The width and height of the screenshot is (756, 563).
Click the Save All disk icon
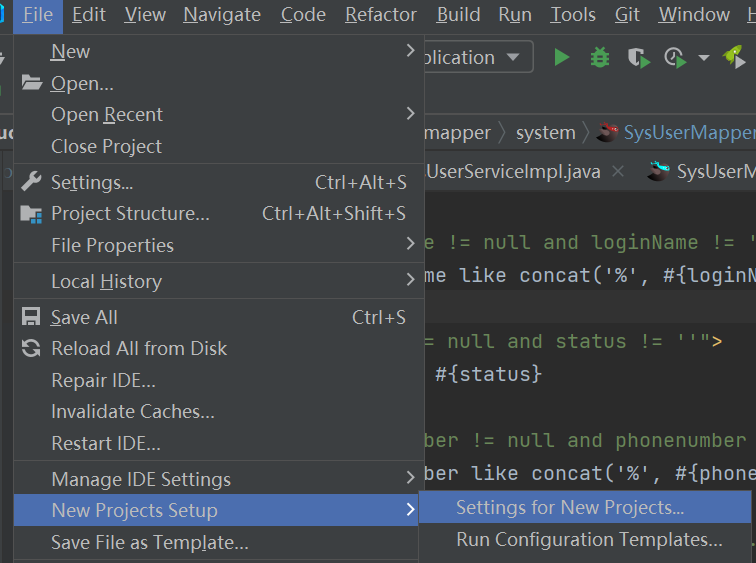coord(31,317)
